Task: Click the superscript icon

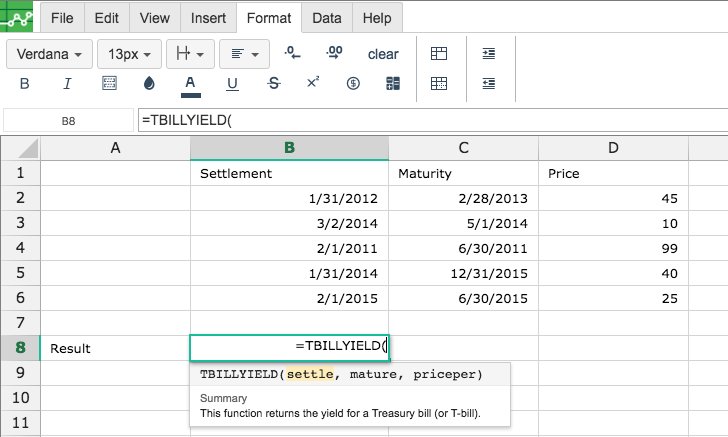Action: point(313,84)
